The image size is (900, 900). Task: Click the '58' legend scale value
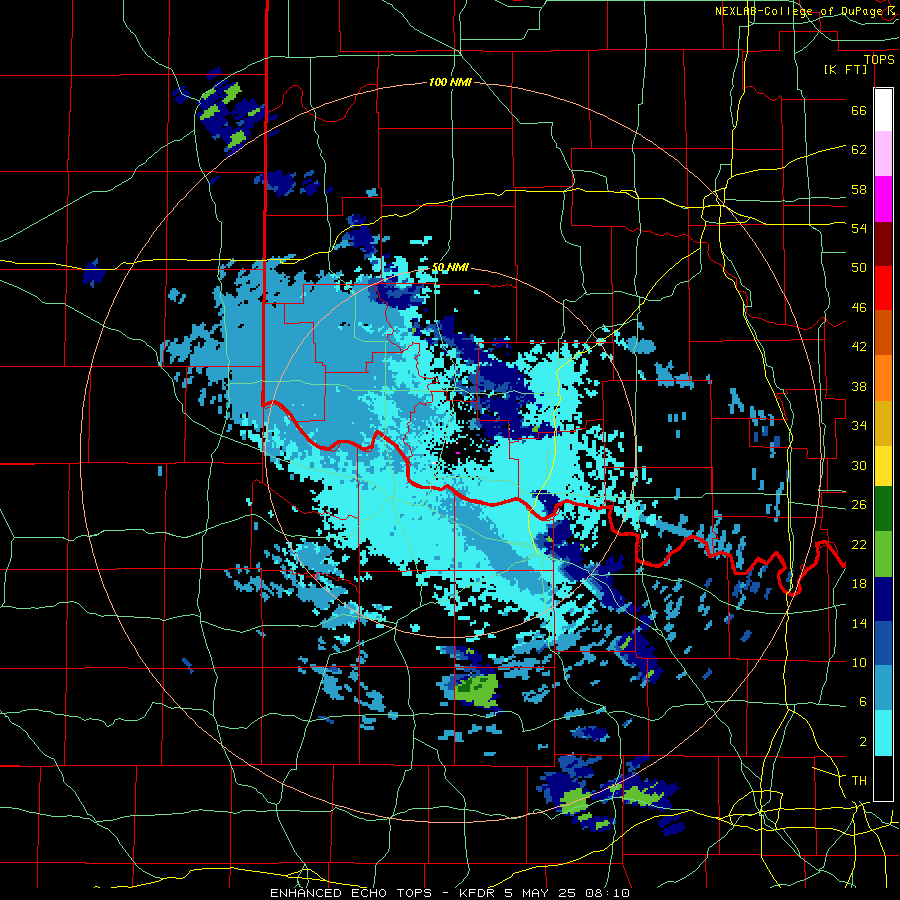pos(859,189)
